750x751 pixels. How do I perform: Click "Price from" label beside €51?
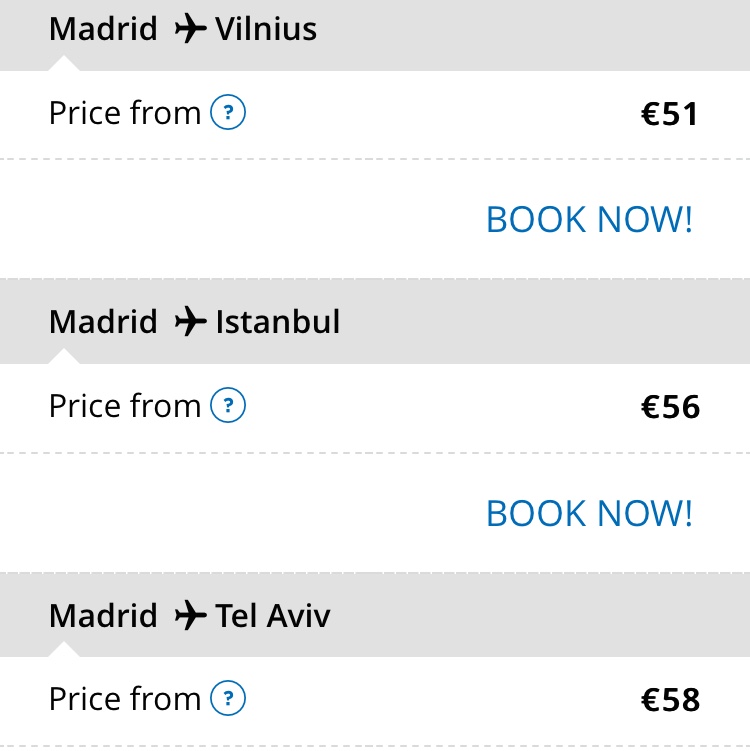coord(125,113)
